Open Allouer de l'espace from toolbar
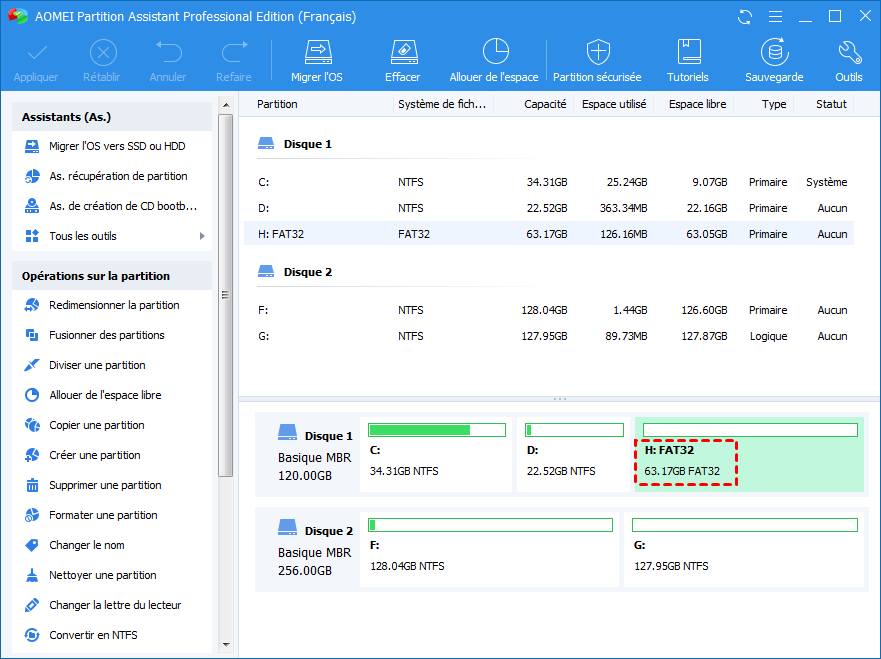This screenshot has width=881, height=659. click(494, 53)
